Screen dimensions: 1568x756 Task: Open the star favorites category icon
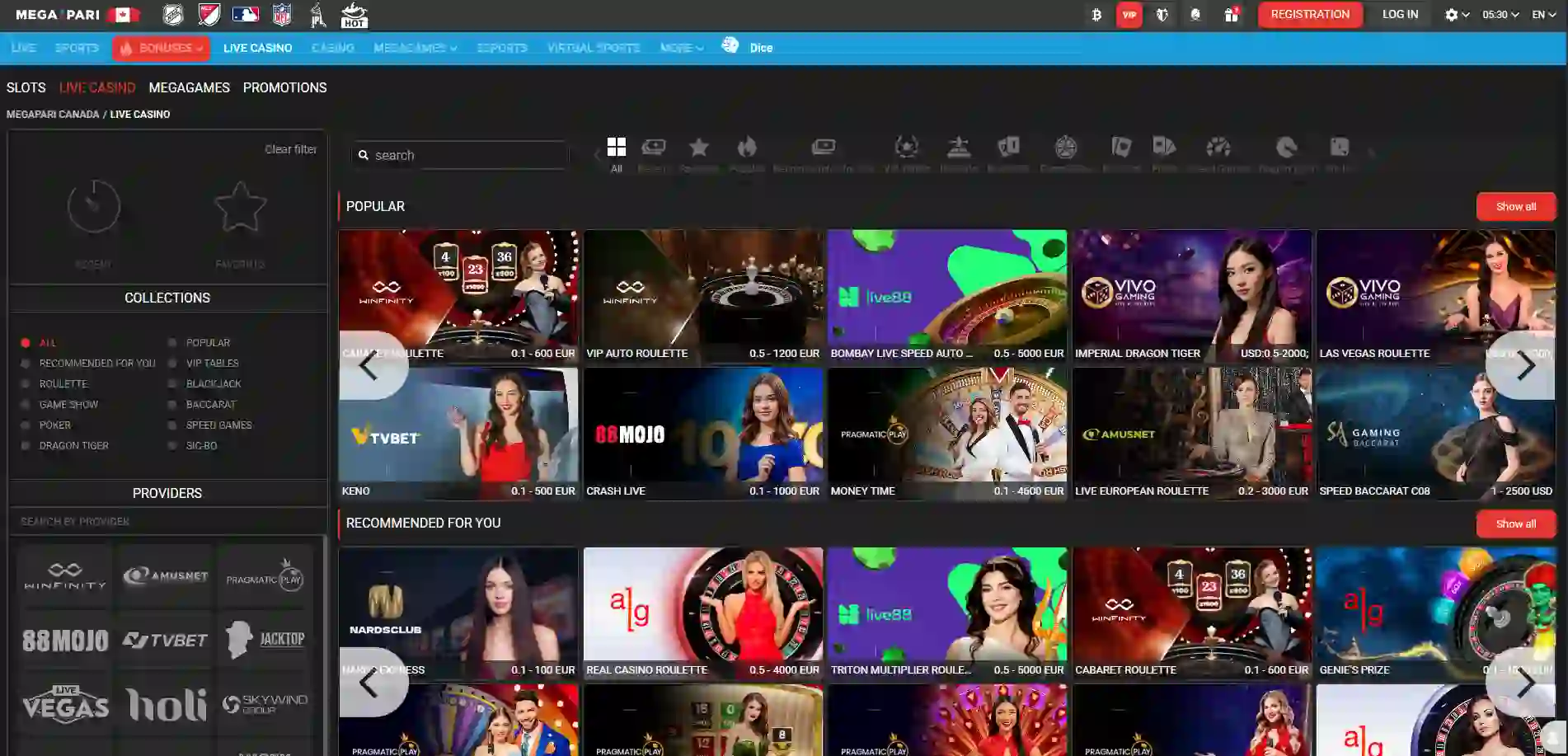point(698,148)
